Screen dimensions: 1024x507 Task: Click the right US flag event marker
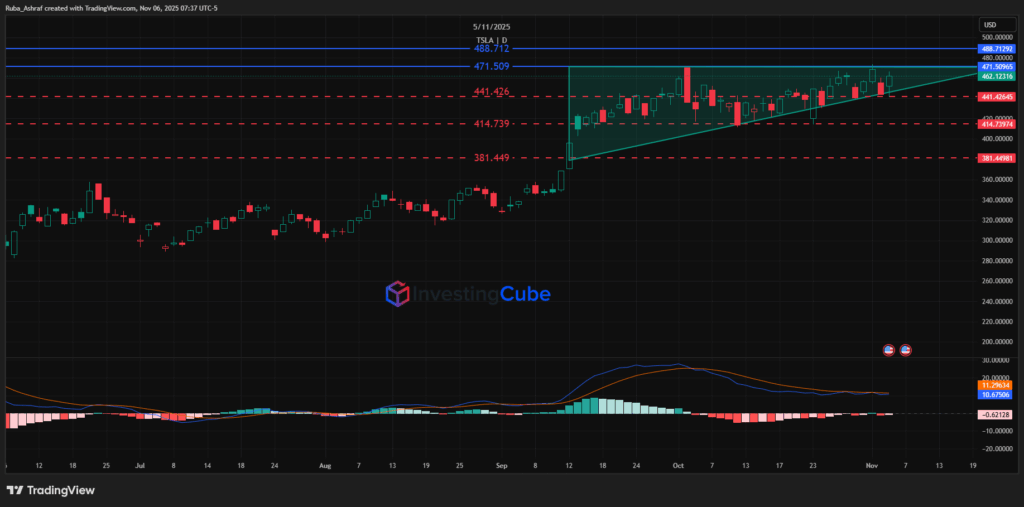click(907, 349)
